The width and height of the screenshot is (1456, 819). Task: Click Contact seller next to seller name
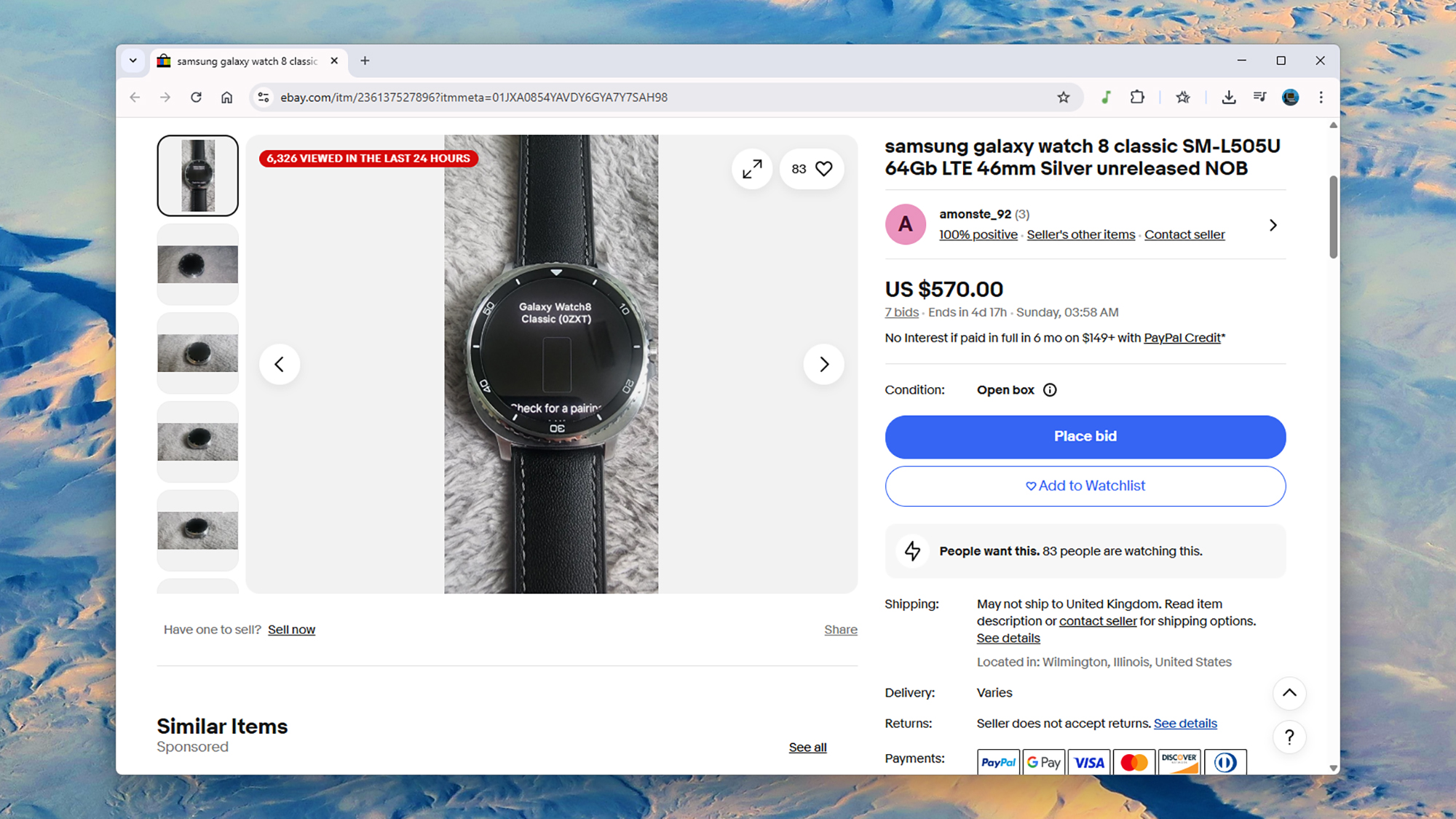click(1184, 234)
